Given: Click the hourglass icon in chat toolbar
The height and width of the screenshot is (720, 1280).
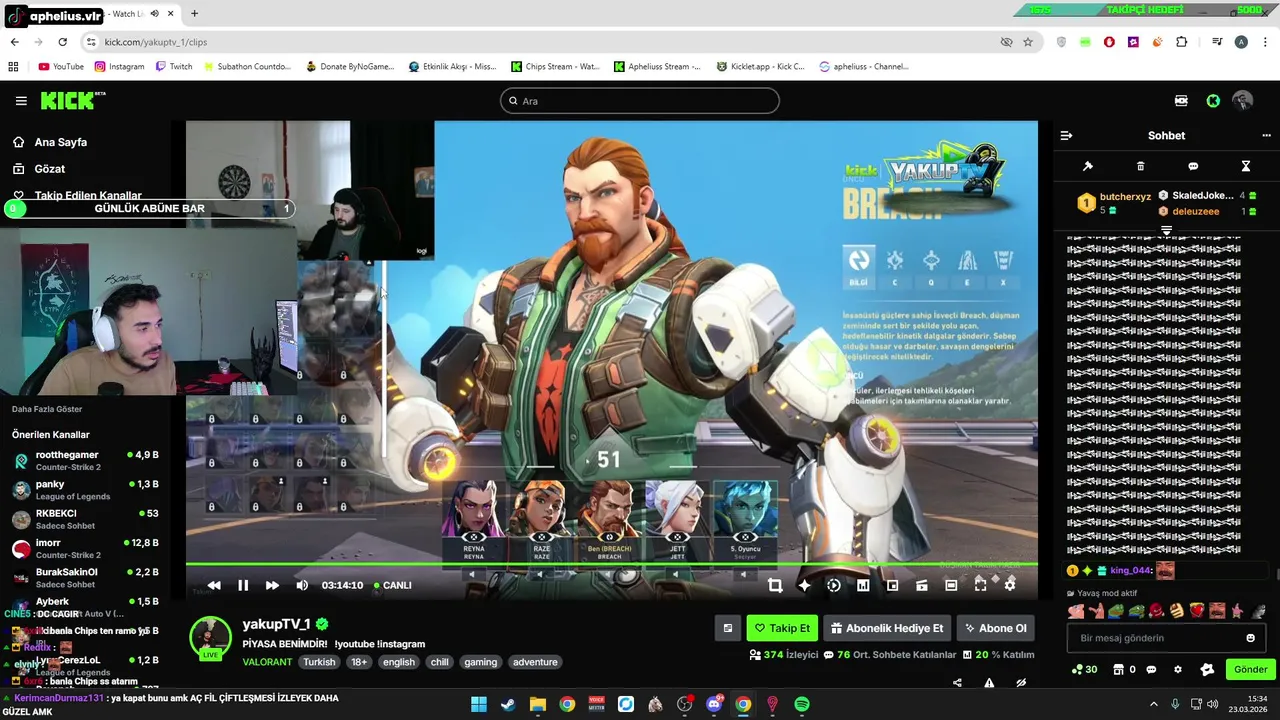Looking at the screenshot, I should (x=1246, y=166).
